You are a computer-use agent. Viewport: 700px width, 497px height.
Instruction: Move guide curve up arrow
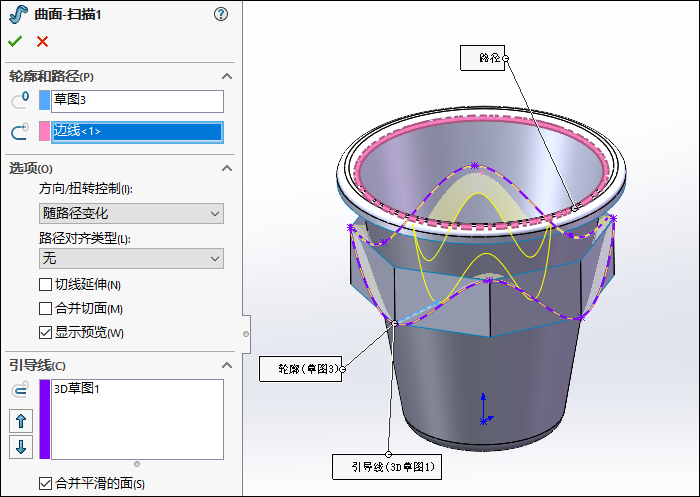pos(21,421)
